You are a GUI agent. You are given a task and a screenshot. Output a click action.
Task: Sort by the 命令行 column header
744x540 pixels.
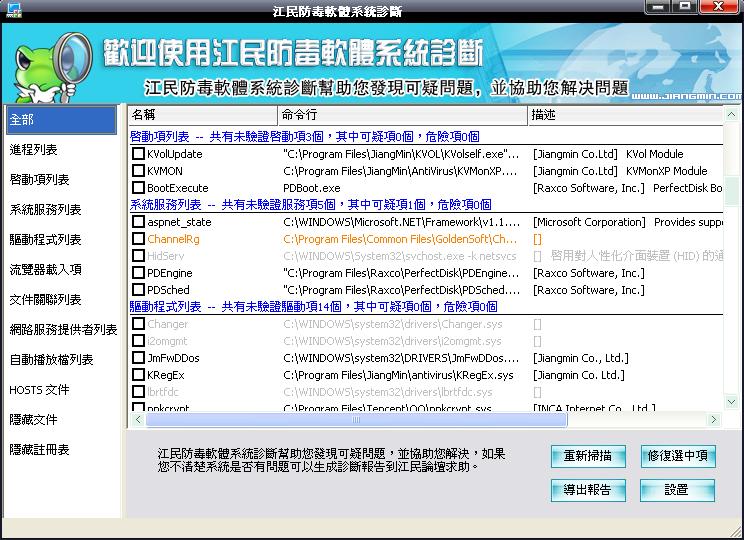click(x=403, y=115)
